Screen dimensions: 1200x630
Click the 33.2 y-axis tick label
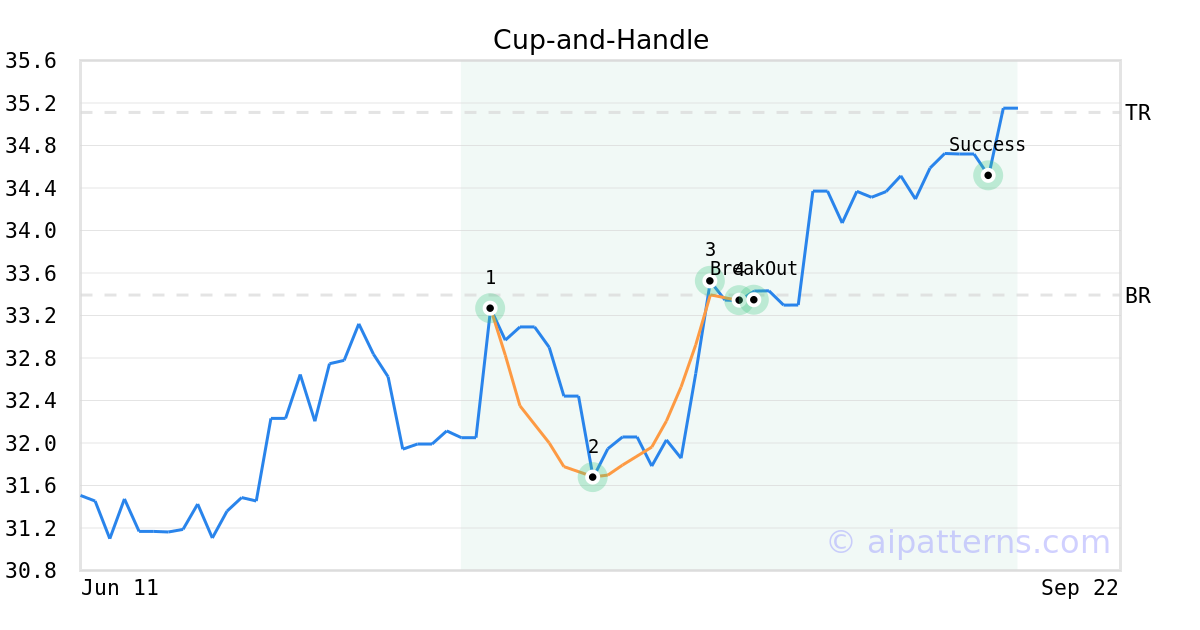31,315
